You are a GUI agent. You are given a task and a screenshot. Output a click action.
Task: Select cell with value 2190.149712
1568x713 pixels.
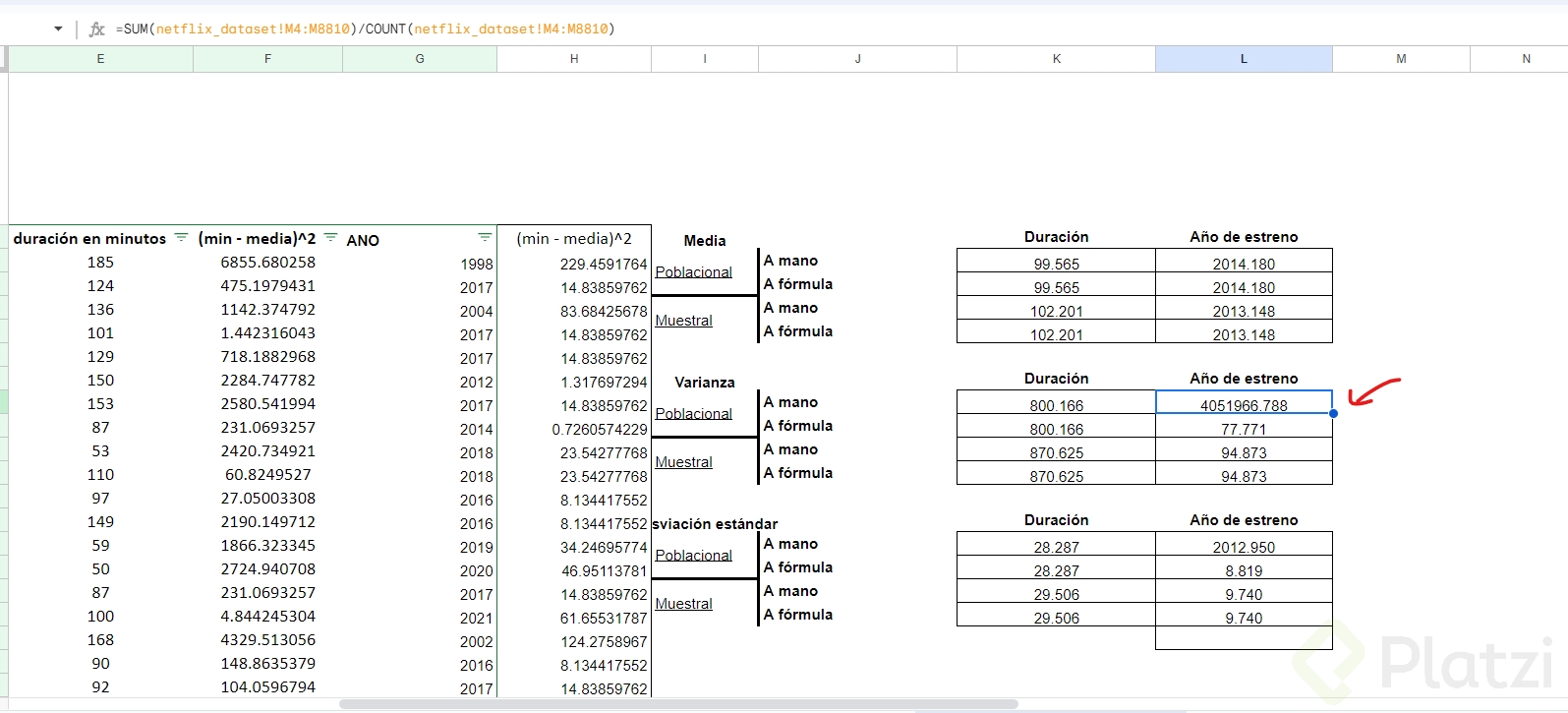pos(267,522)
